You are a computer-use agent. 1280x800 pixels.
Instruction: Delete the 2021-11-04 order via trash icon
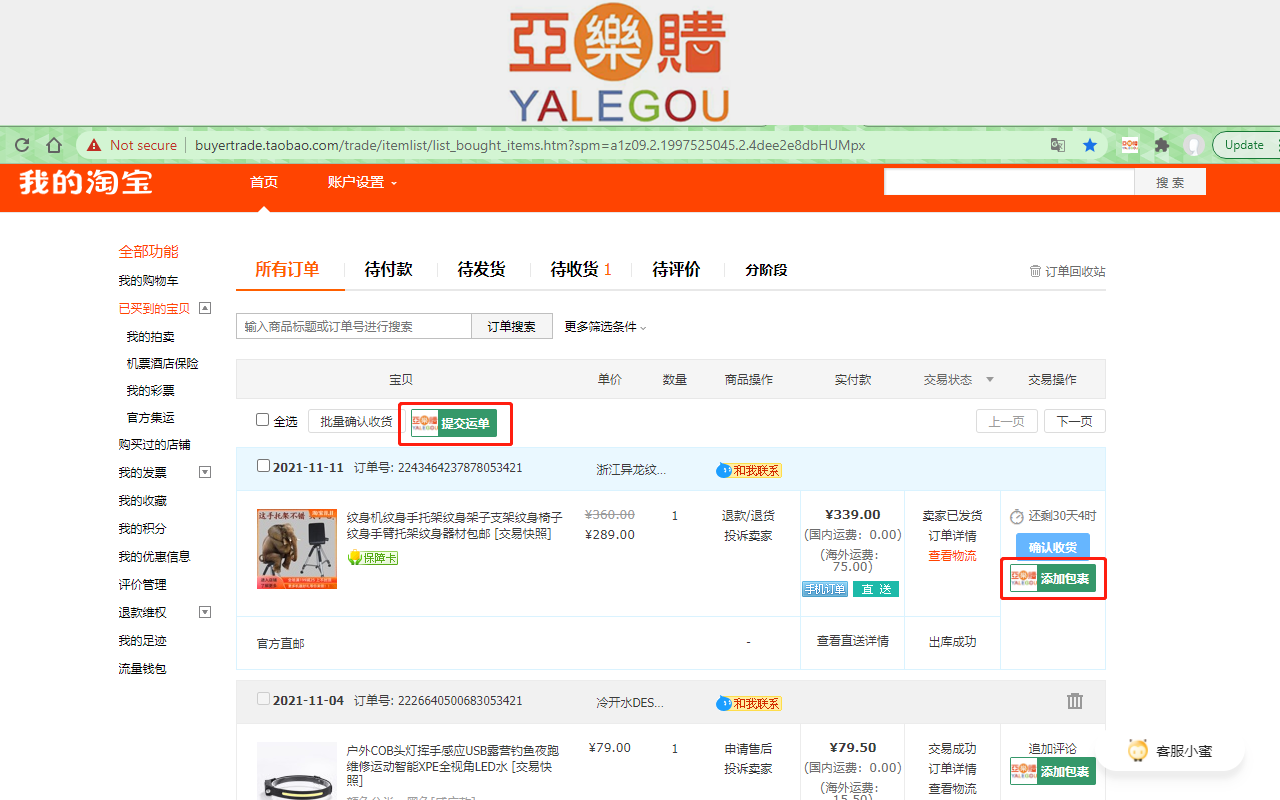point(1075,701)
